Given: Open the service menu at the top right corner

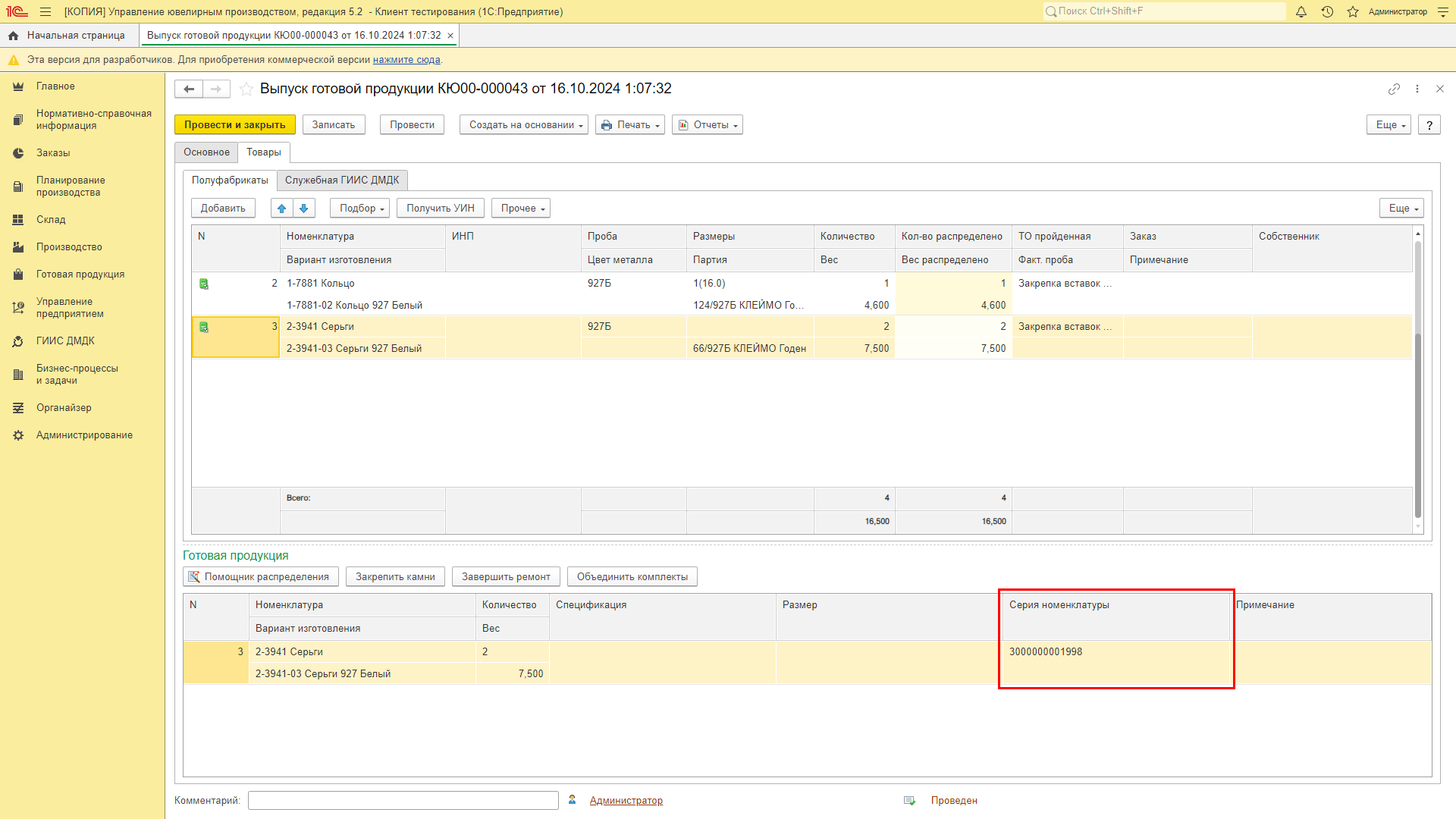Looking at the screenshot, I should 1443,11.
